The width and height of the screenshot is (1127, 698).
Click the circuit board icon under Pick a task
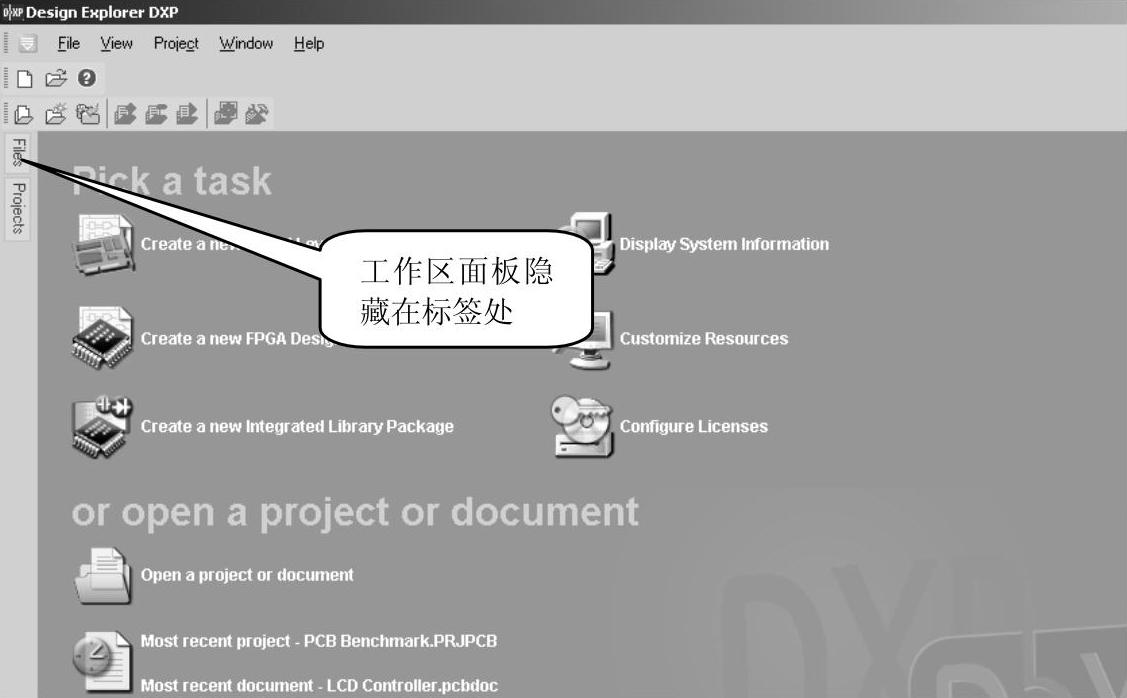click(103, 244)
